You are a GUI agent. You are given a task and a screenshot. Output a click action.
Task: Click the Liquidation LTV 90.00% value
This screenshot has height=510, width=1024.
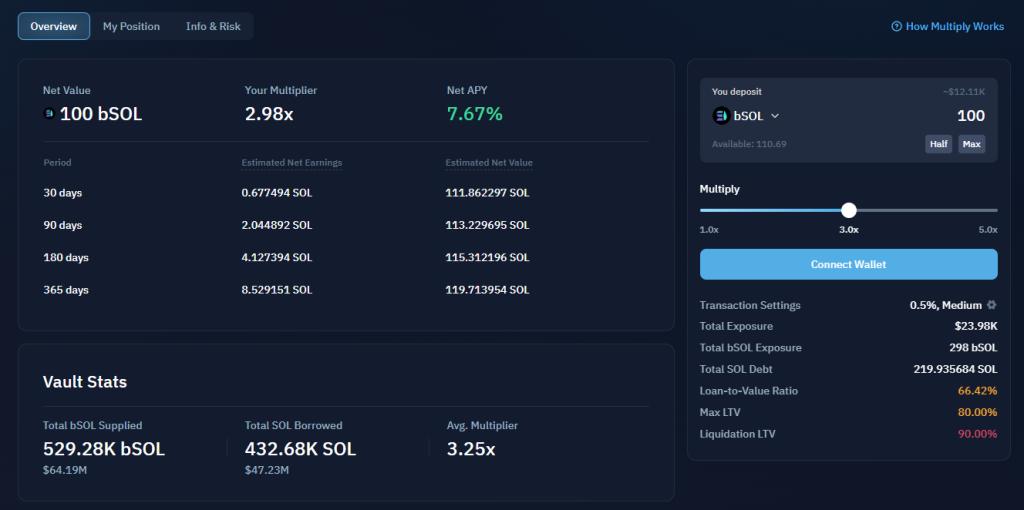click(977, 434)
